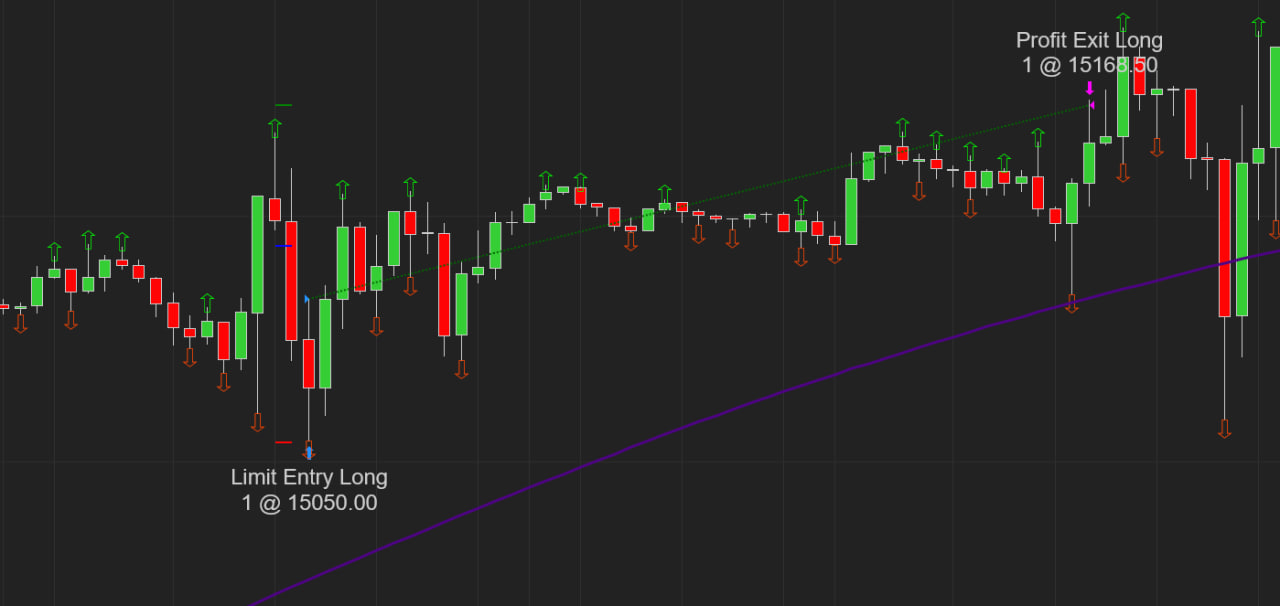
Task: Click the small green dash marker
Action: tap(283, 104)
